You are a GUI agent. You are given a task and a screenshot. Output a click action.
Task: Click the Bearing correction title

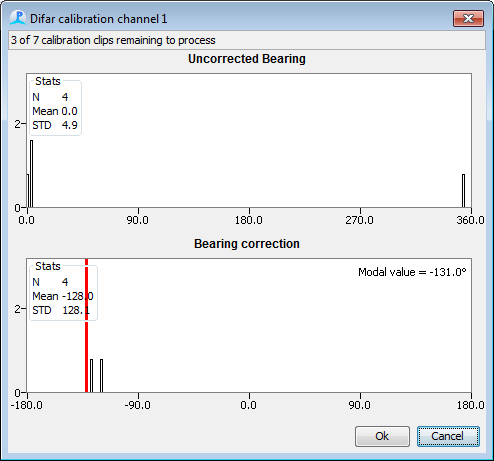(247, 244)
